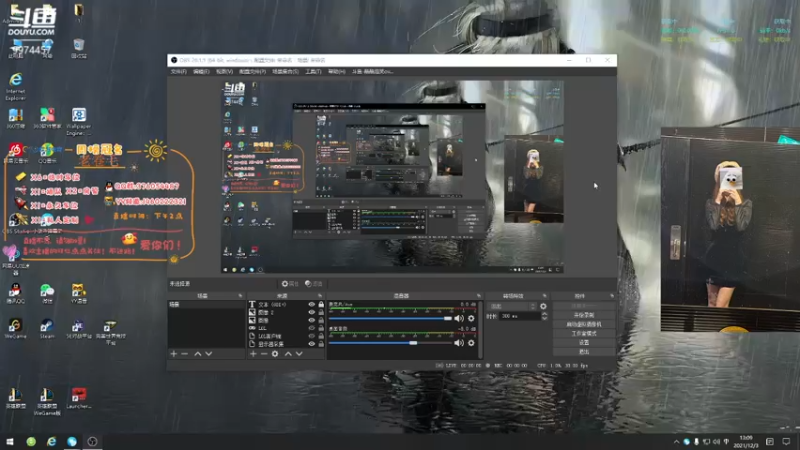
Task: Open Windows Start menu
Action: [x=10, y=441]
